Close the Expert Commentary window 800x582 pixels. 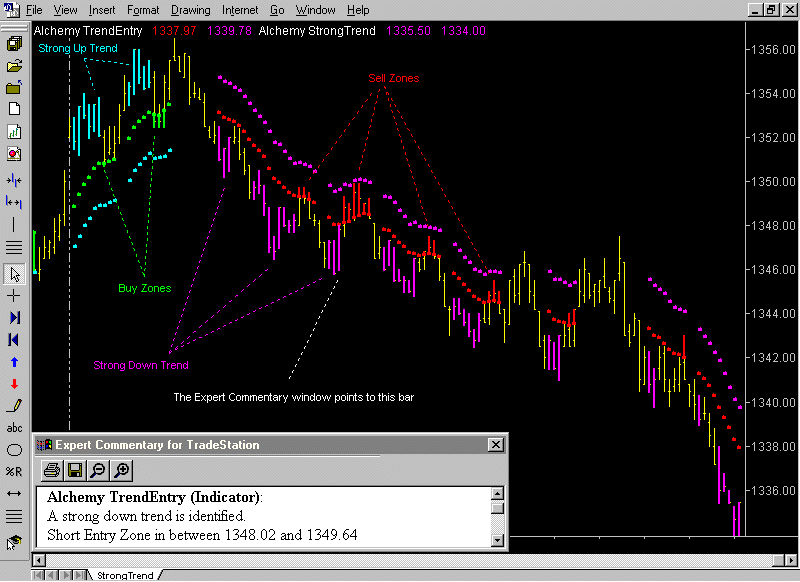495,445
